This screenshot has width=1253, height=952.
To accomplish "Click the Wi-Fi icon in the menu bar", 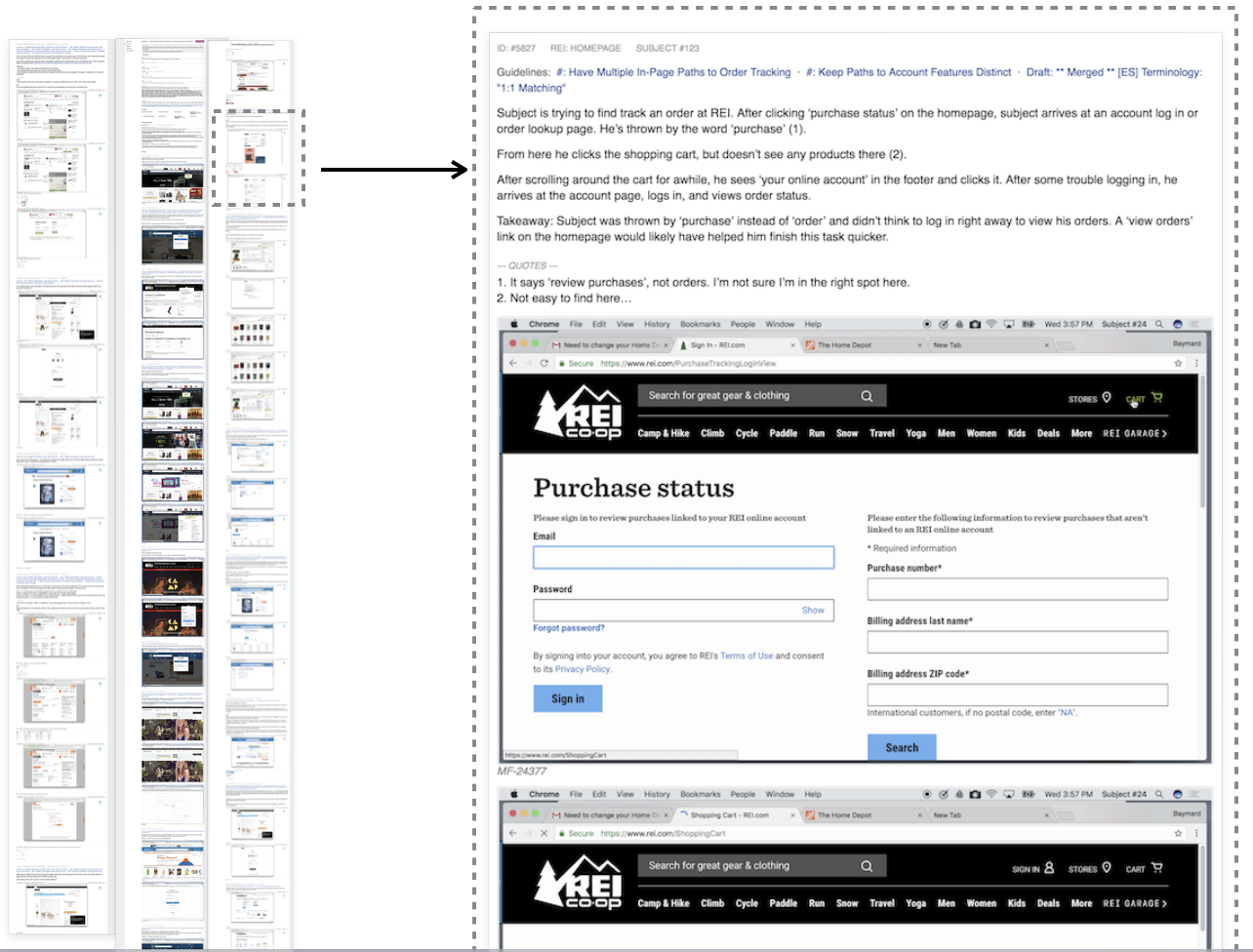I will 991,323.
